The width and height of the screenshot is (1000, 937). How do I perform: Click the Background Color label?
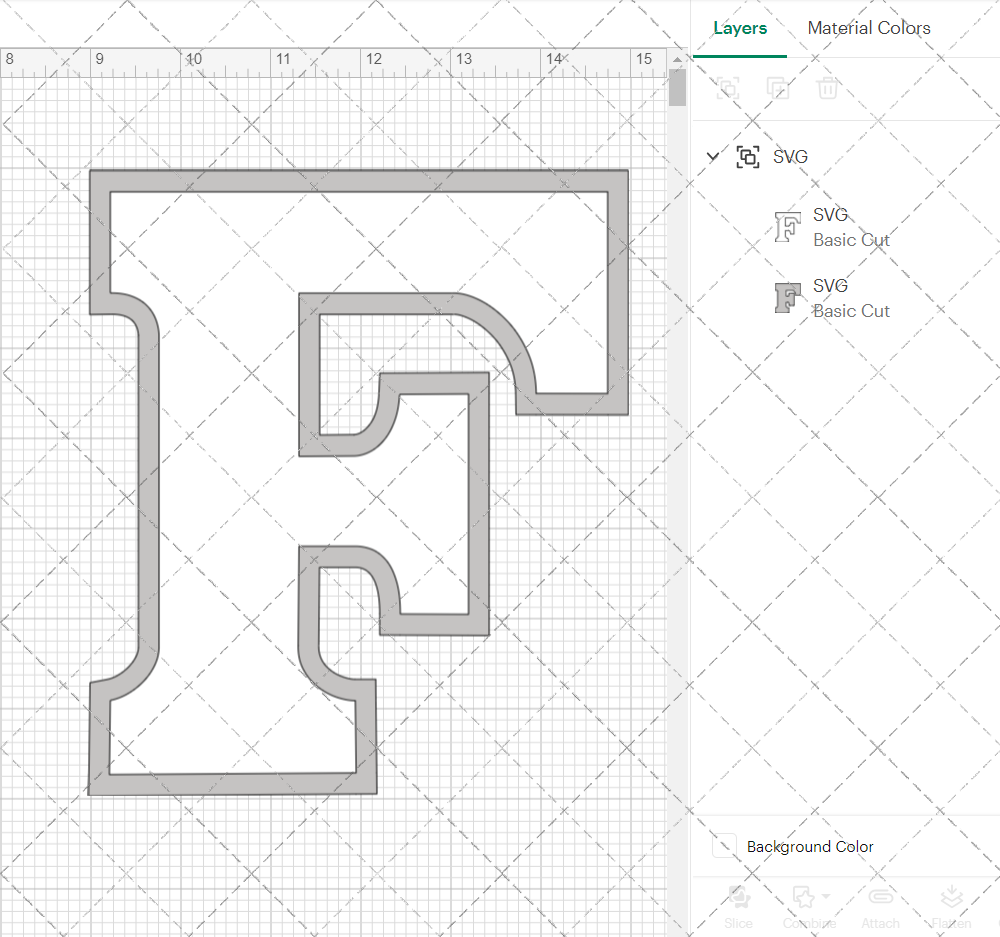coord(810,846)
